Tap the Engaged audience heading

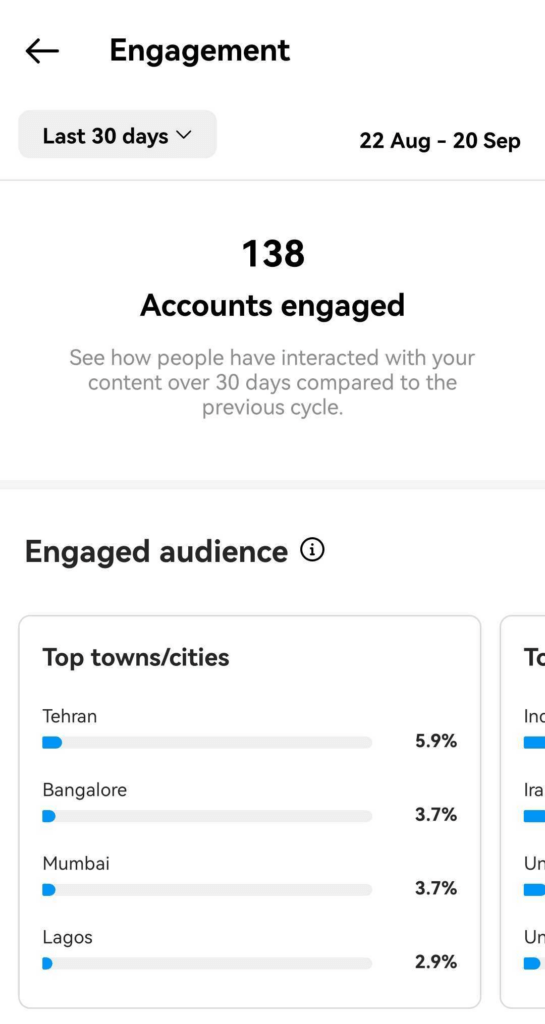tap(156, 552)
